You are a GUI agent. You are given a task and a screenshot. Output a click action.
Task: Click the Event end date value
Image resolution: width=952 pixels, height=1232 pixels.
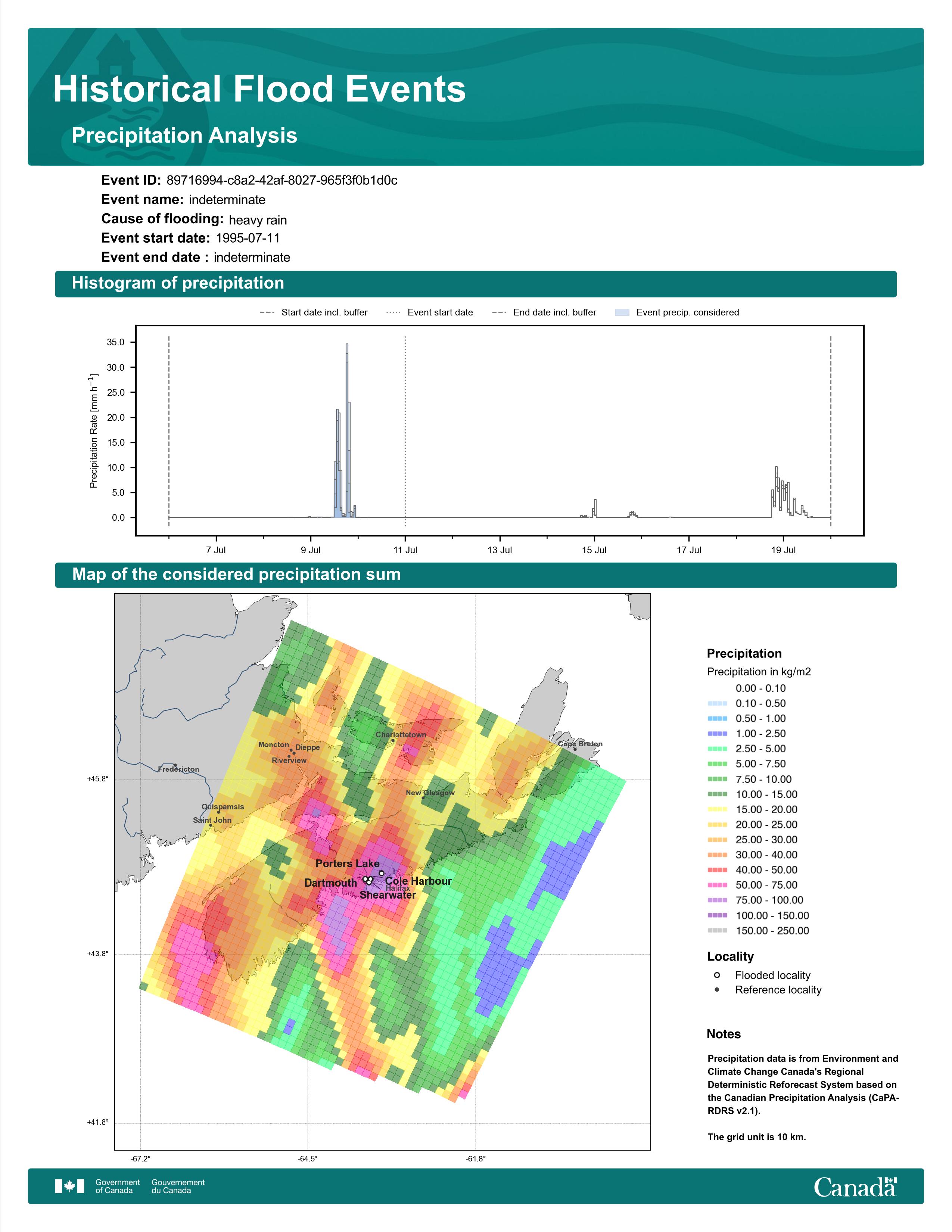tap(252, 257)
